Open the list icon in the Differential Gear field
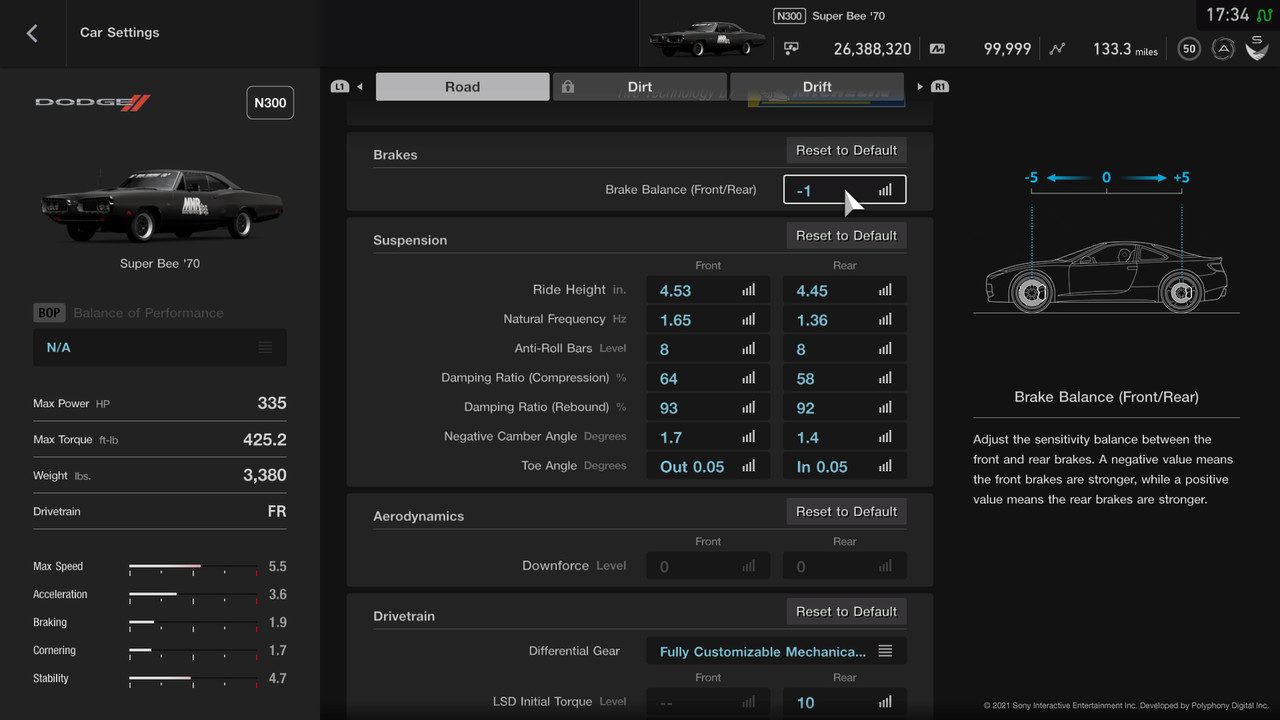Viewport: 1280px width, 720px height. (x=885, y=651)
